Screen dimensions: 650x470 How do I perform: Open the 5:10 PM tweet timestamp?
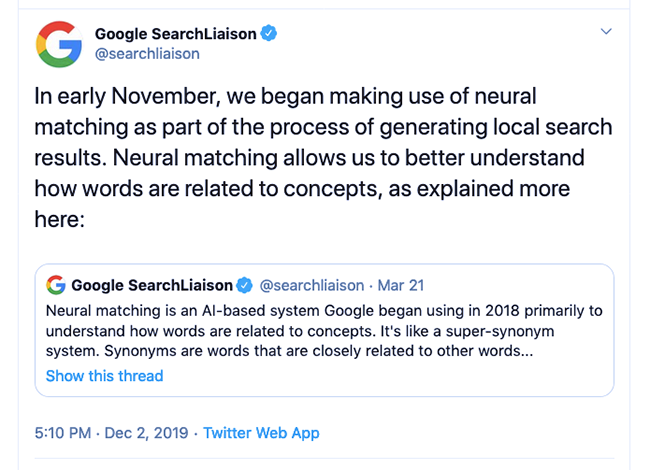click(x=63, y=433)
